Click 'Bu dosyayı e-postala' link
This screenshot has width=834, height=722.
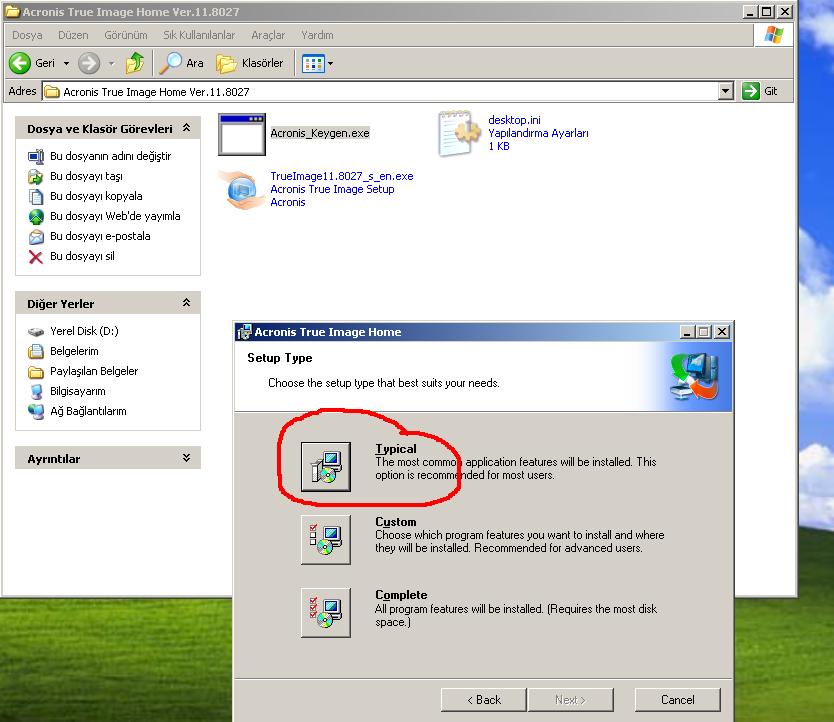point(100,236)
